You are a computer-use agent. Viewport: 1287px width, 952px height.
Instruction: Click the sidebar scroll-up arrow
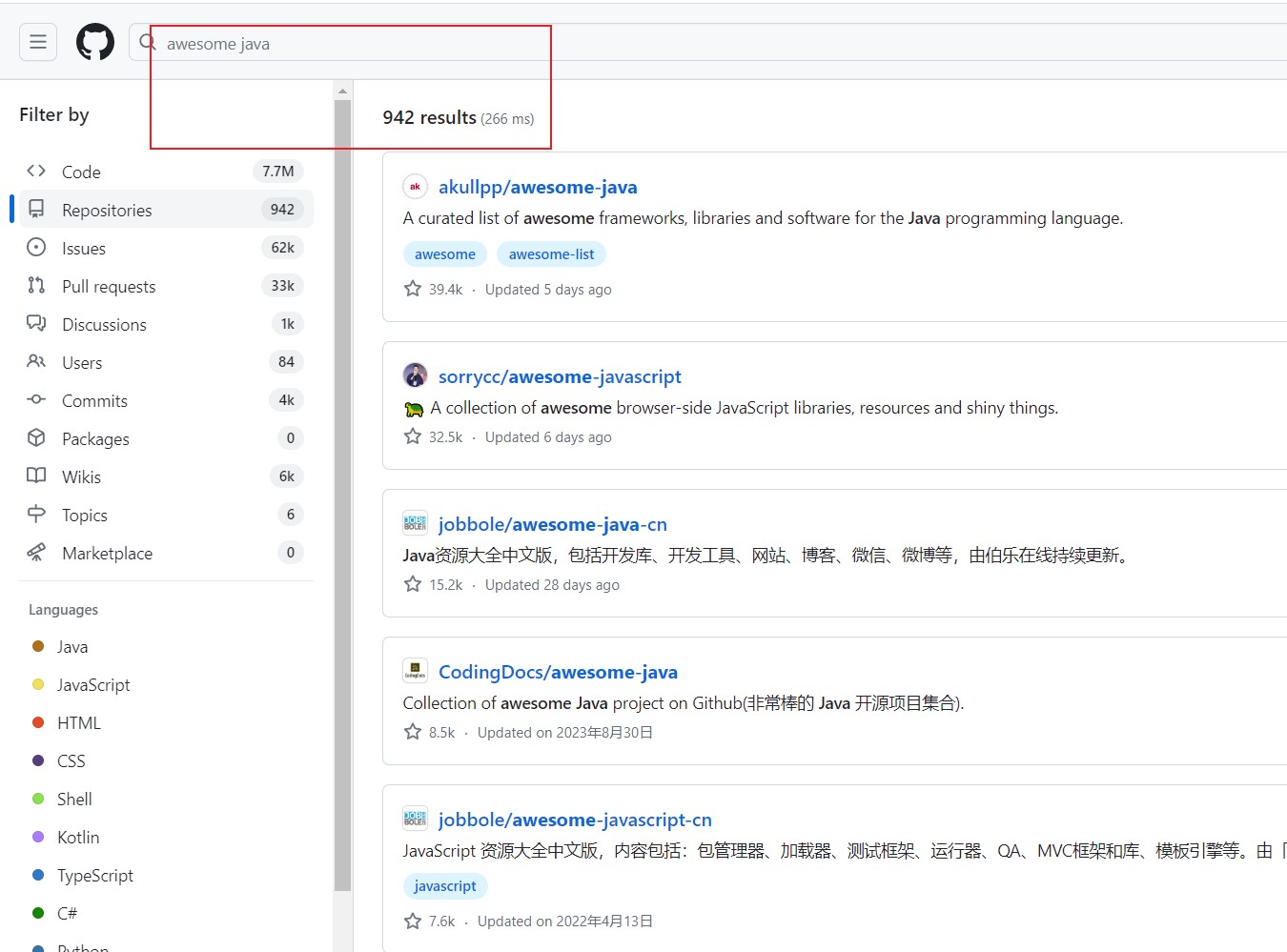(342, 91)
